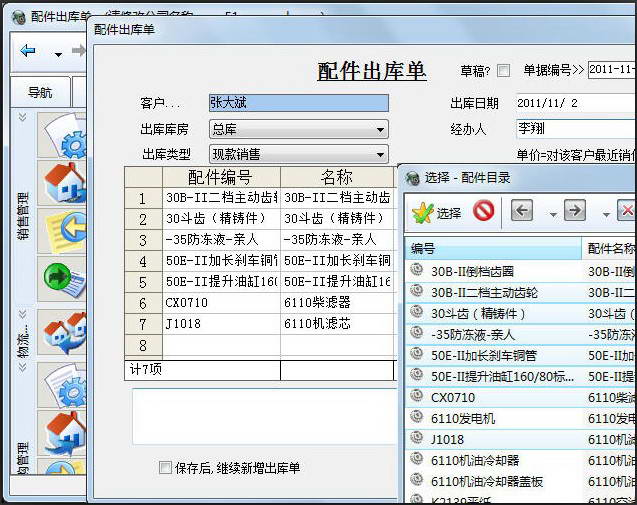Click the 名称 column header in order grid
The image size is (637, 505).
pyautogui.click(x=337, y=177)
